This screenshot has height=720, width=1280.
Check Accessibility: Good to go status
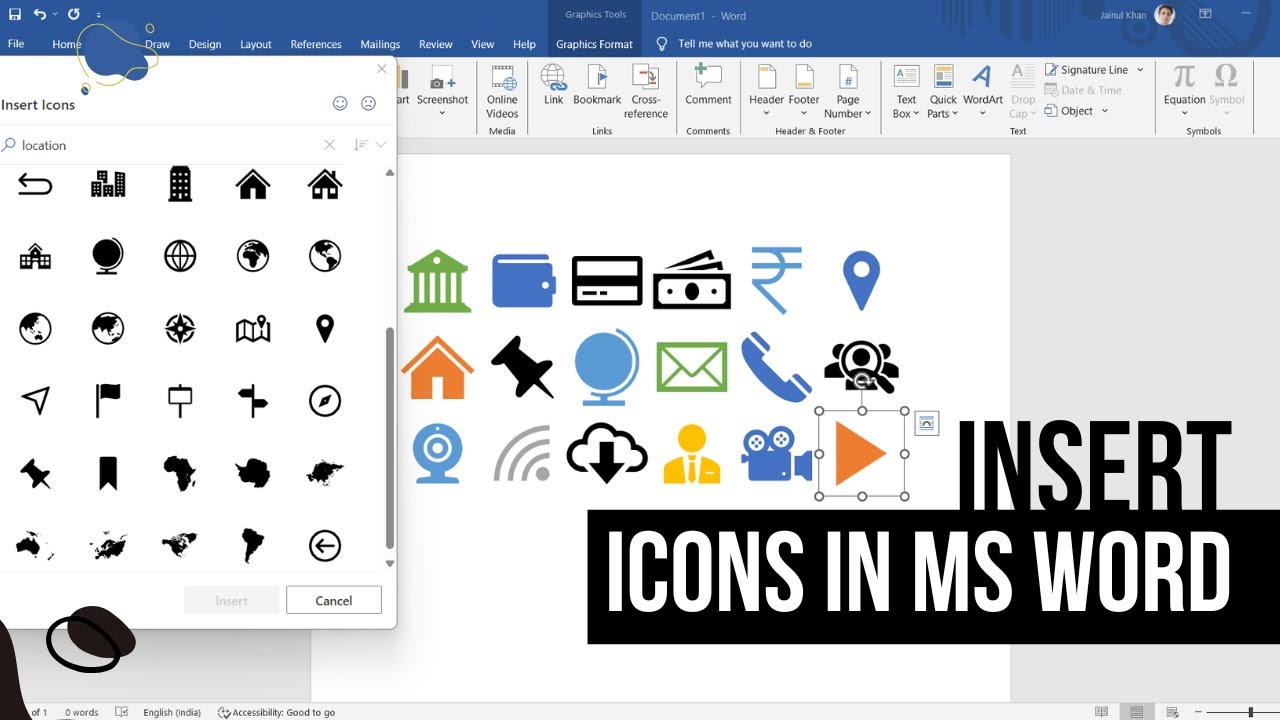pos(276,712)
